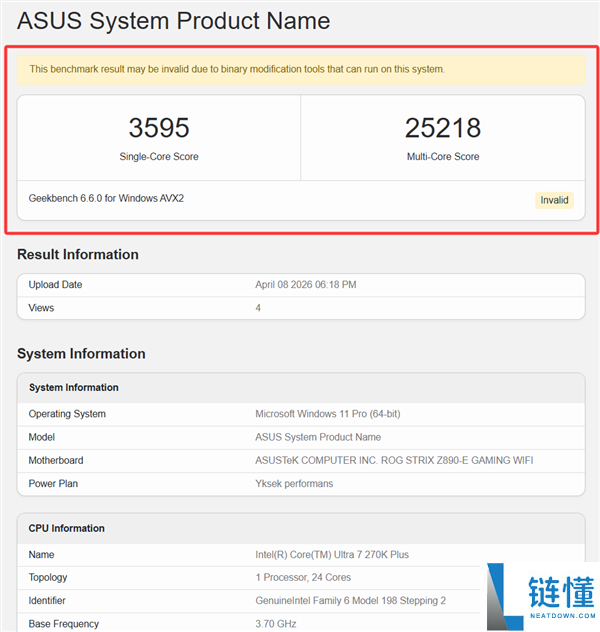This screenshot has width=600, height=632.
Task: Click the single-core score value 3595
Action: tap(159, 128)
